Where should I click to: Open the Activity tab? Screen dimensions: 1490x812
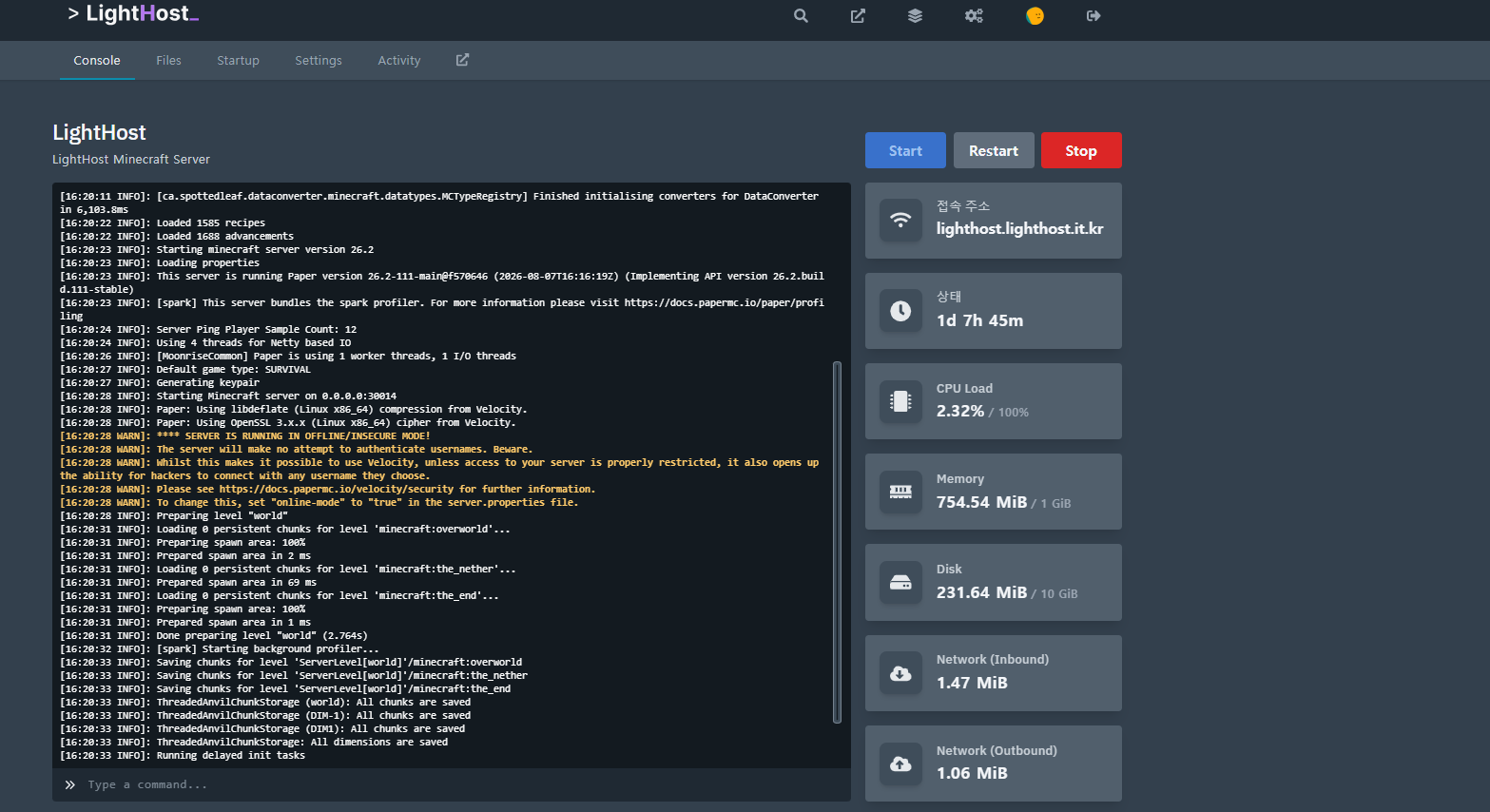[399, 60]
